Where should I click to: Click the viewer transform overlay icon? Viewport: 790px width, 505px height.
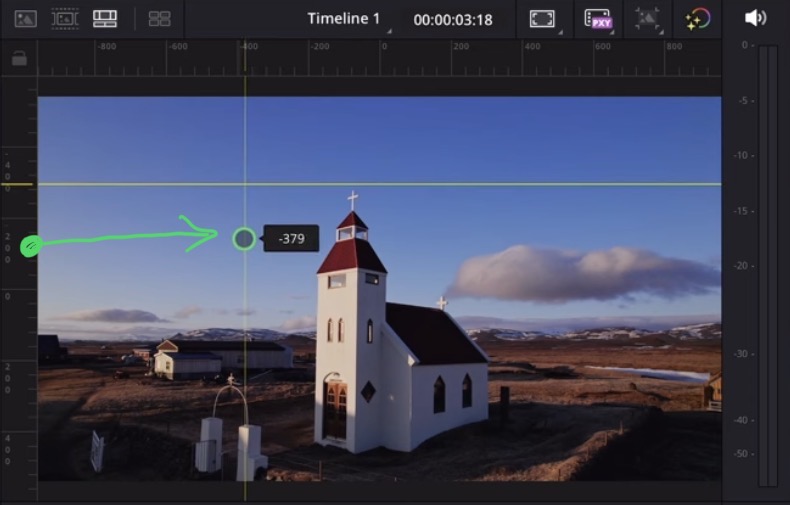(x=648, y=19)
